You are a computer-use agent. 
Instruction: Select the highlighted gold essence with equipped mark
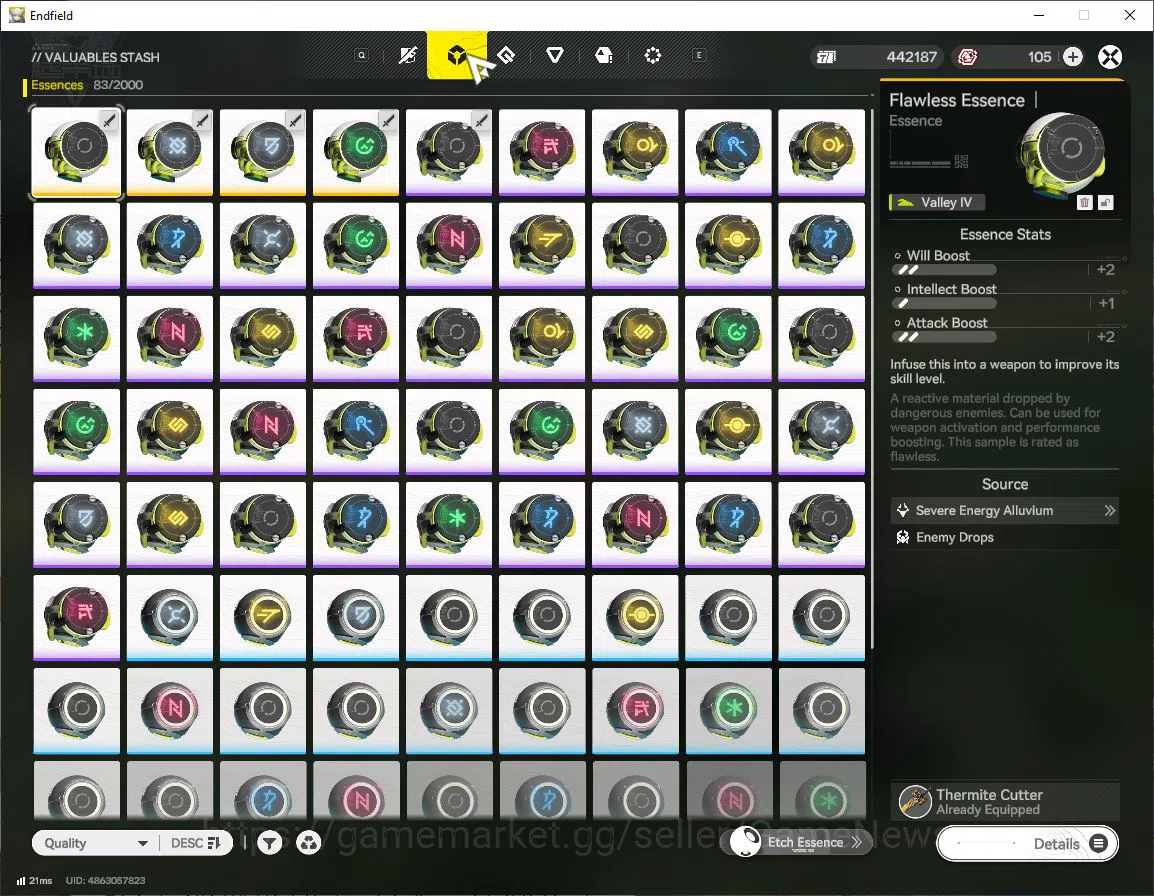[77, 152]
